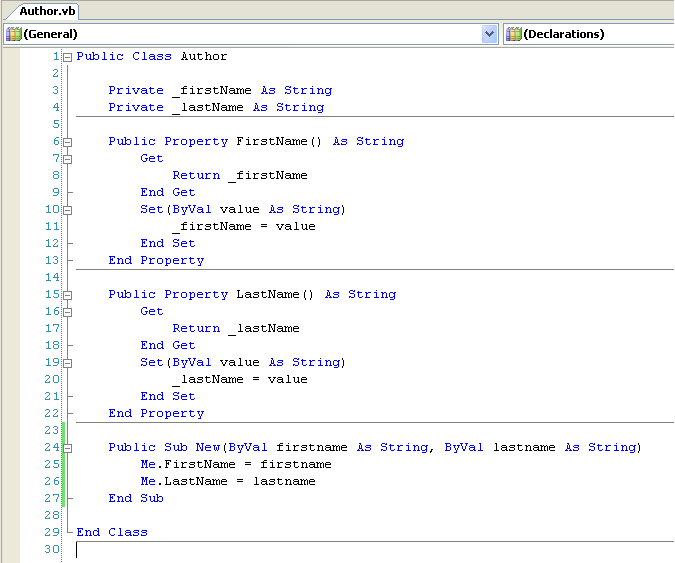
Task: Open the (General) dropdown arrow
Action: (489, 34)
